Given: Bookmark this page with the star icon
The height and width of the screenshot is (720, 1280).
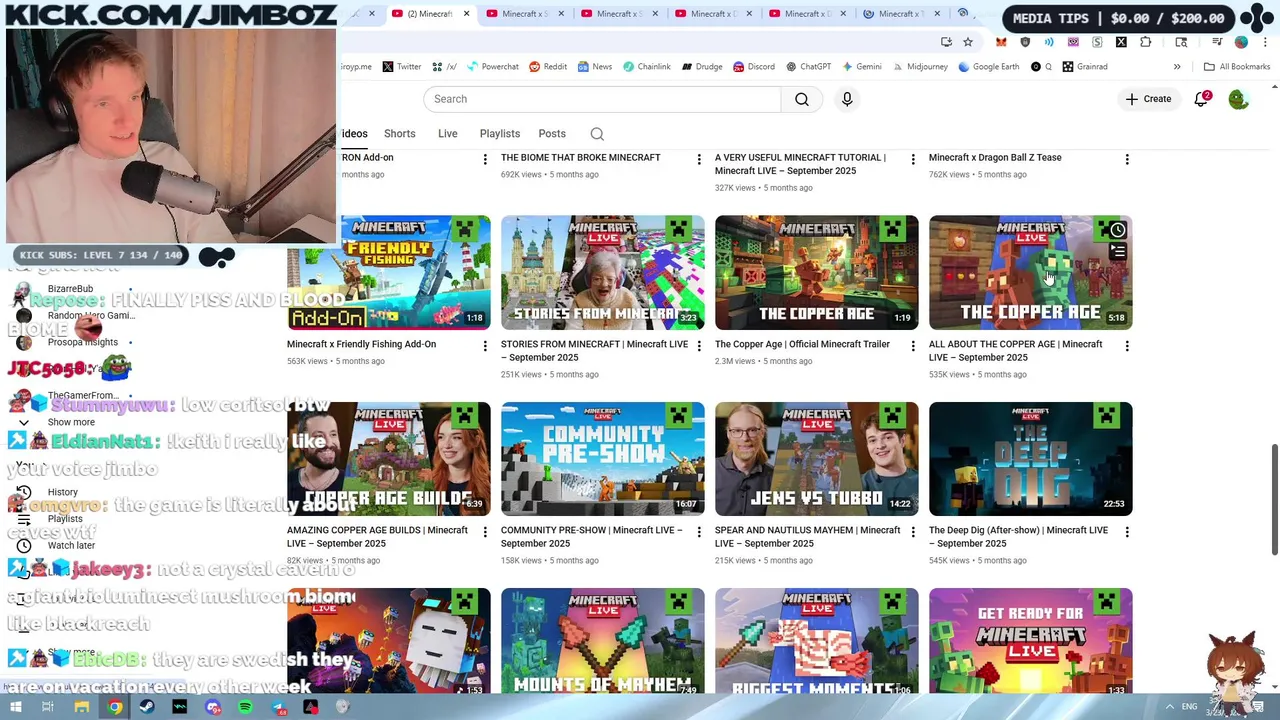Looking at the screenshot, I should [x=968, y=42].
